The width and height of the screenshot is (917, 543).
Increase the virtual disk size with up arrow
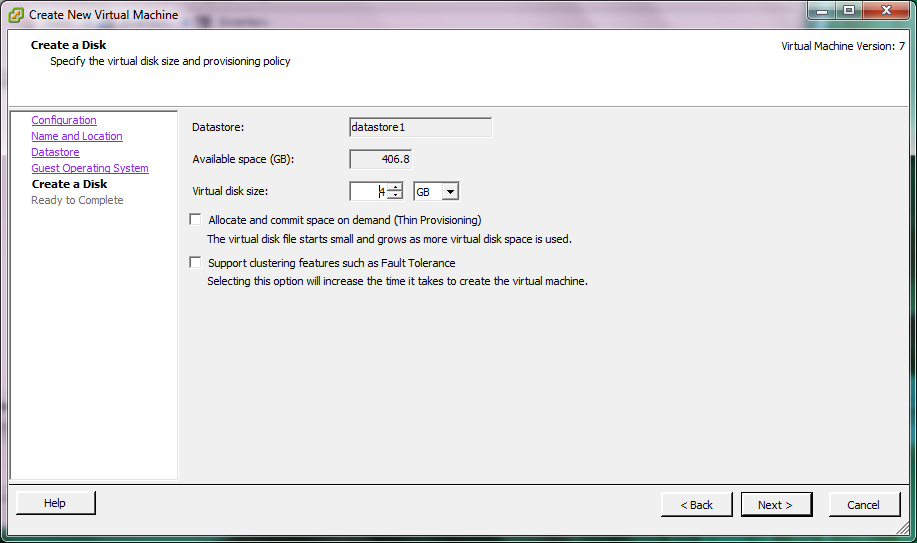395,187
